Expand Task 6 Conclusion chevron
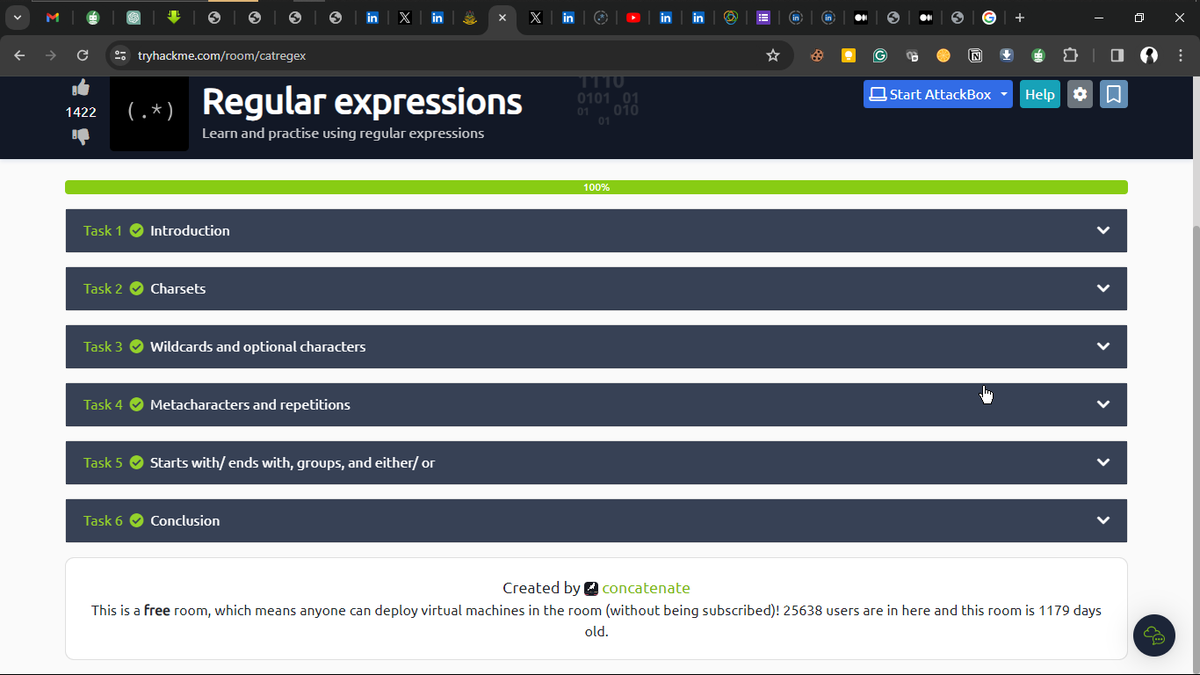 coord(1103,520)
